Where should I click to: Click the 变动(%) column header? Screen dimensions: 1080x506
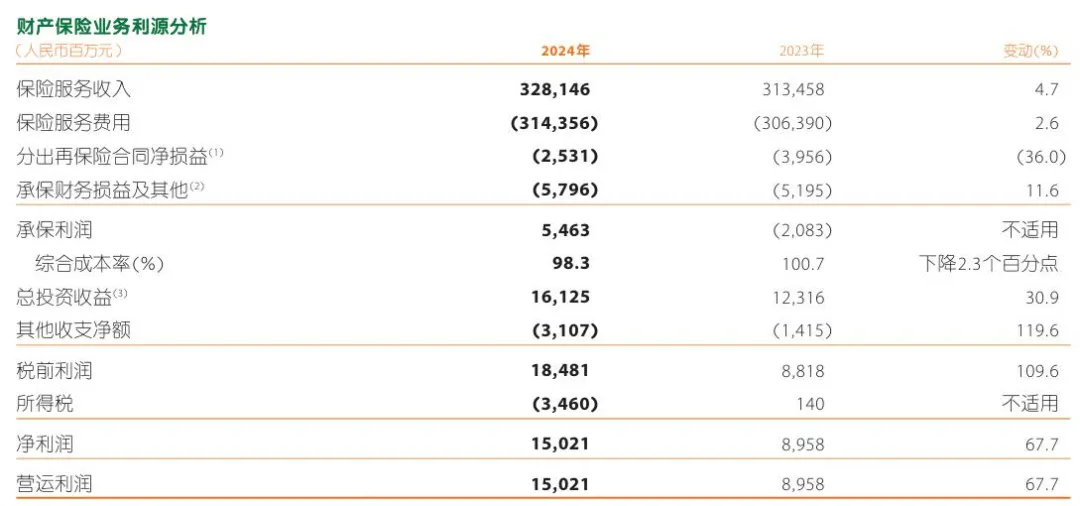click(1030, 50)
